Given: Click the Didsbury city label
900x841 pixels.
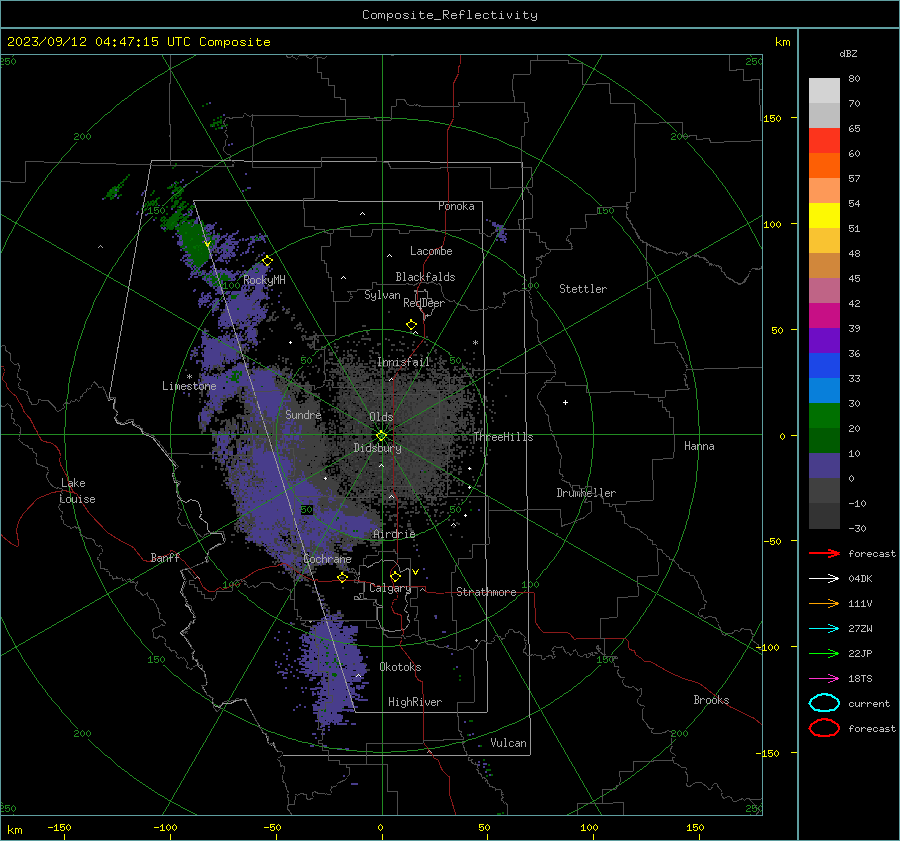Looking at the screenshot, I should (x=377, y=448).
